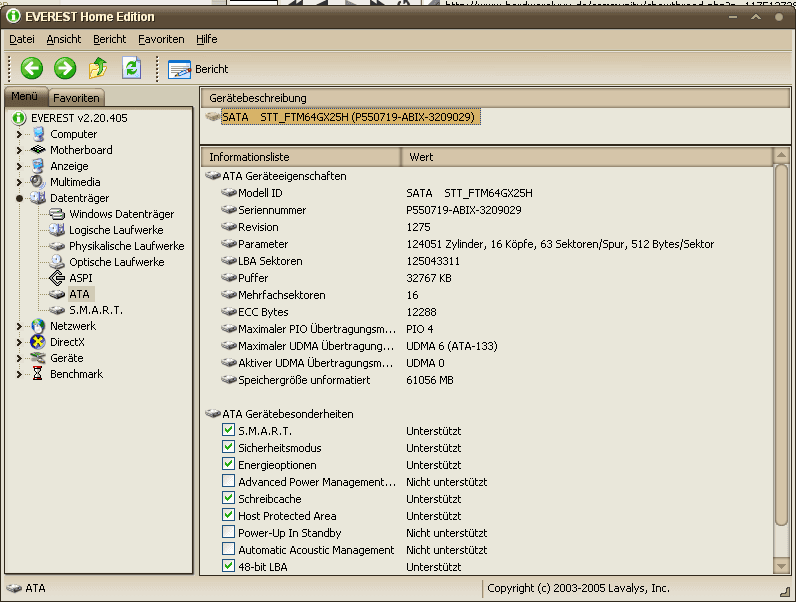796x602 pixels.
Task: Open the Hilfe menu
Action: tap(207, 39)
